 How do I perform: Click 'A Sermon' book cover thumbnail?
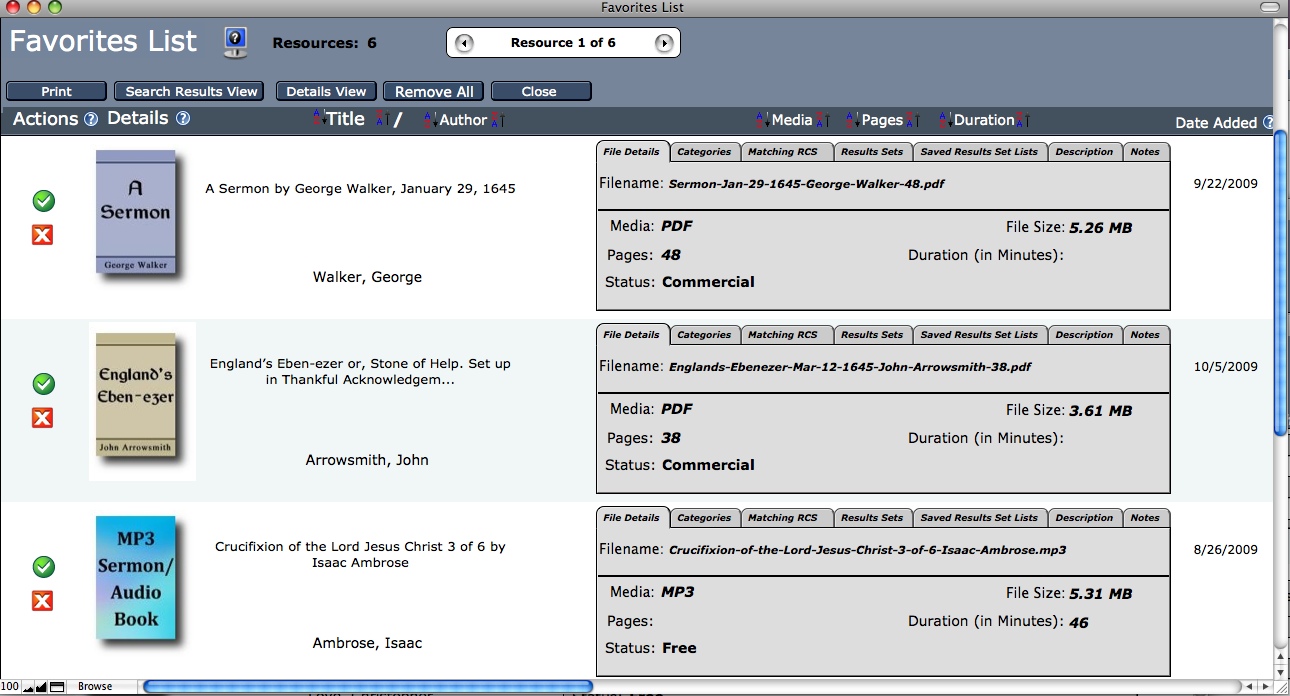point(136,212)
